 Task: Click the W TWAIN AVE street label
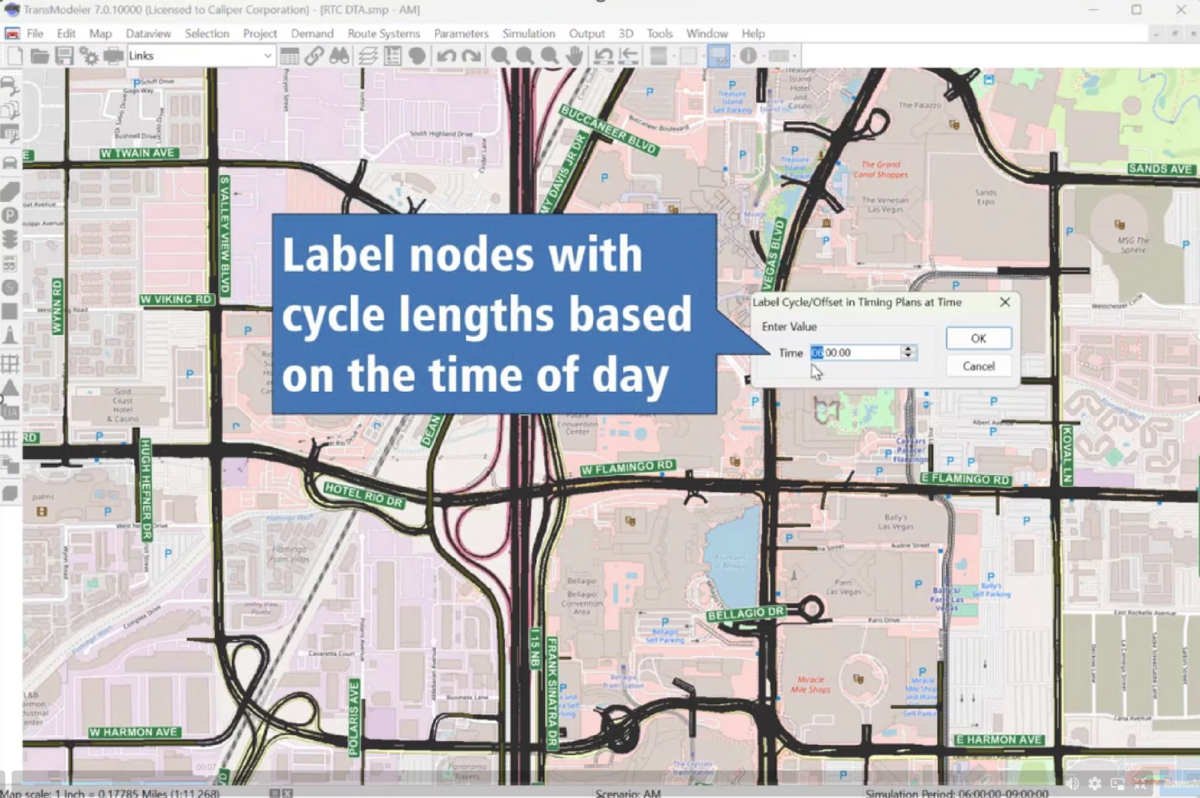(139, 154)
